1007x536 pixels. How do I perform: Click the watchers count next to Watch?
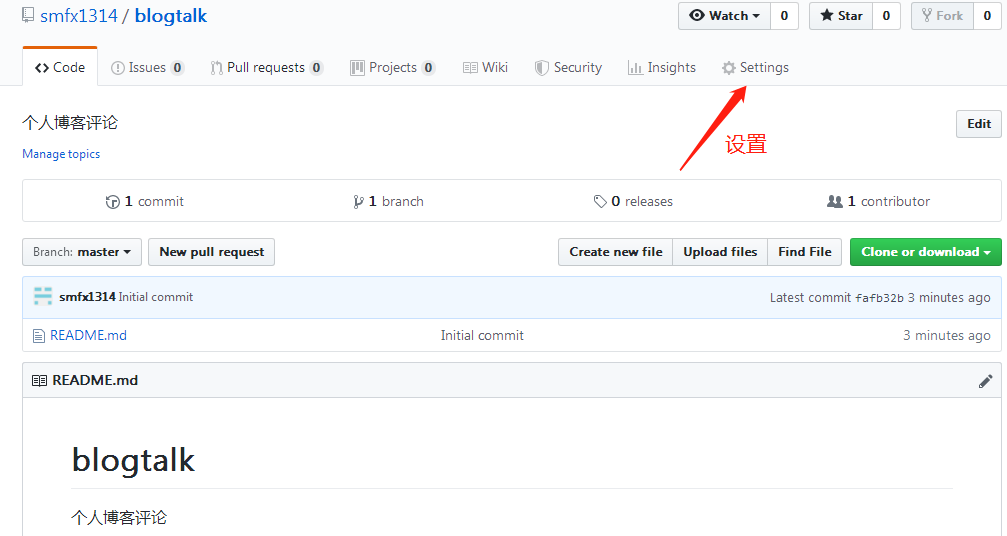point(784,15)
